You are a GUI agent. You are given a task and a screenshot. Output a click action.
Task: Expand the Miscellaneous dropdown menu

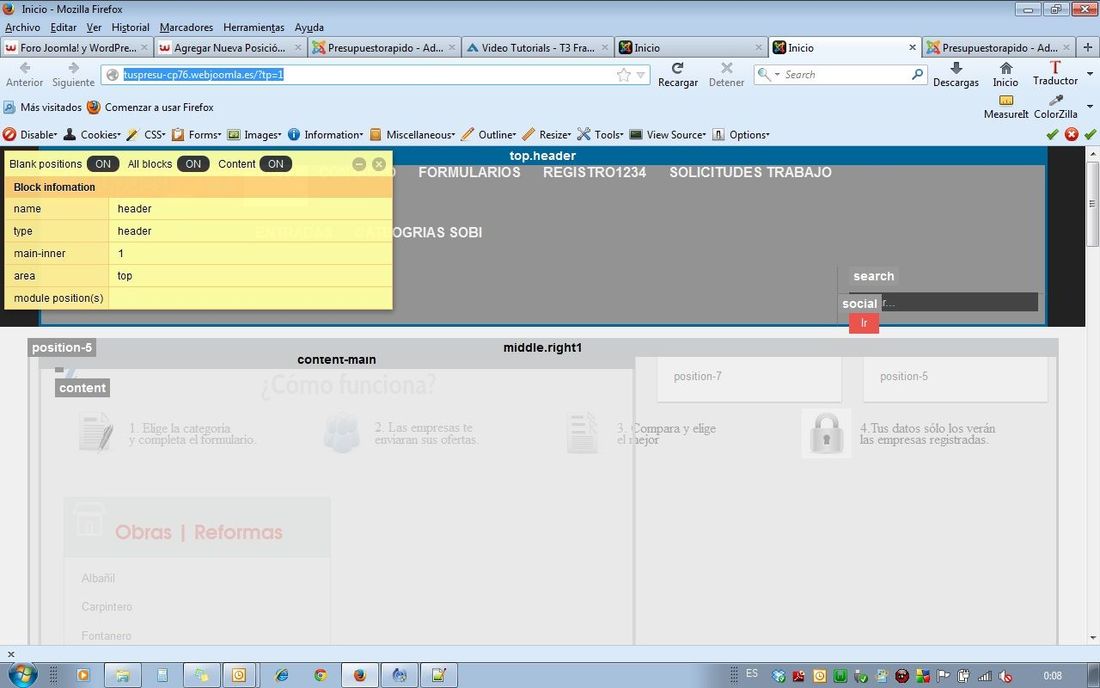click(x=412, y=135)
